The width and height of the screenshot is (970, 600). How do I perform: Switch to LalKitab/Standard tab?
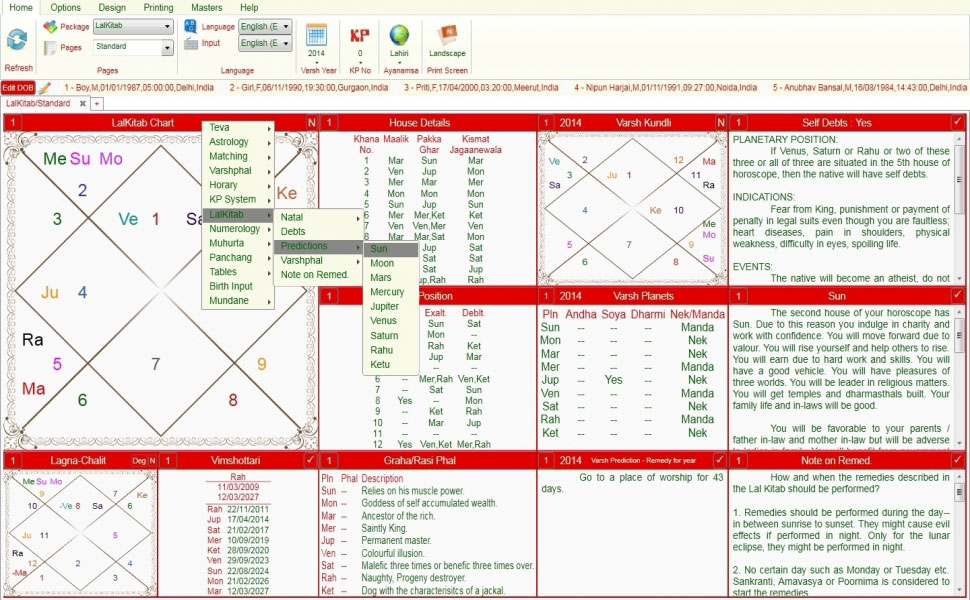click(x=38, y=103)
